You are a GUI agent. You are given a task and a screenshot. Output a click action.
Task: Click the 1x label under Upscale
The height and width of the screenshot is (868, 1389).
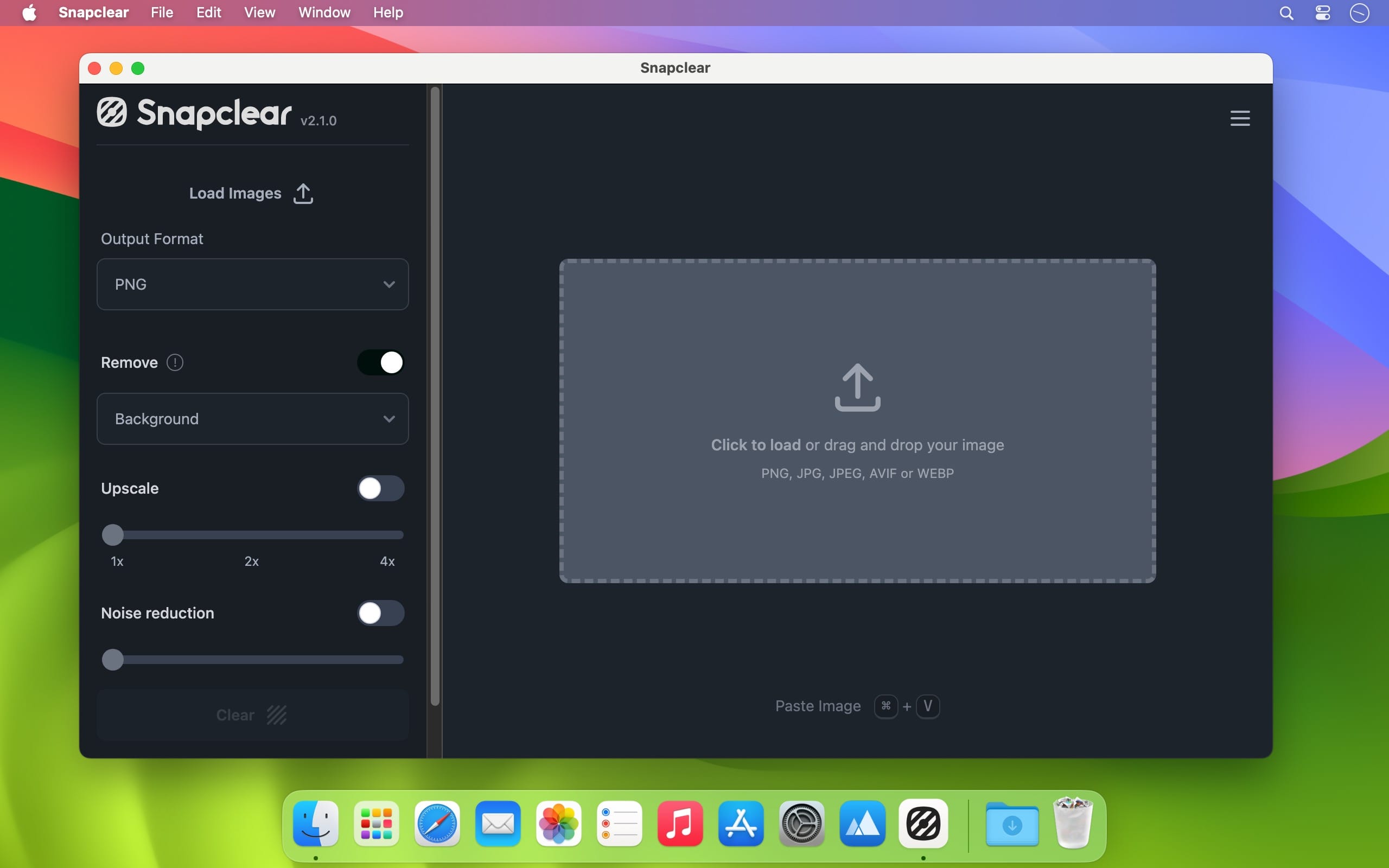pyautogui.click(x=117, y=561)
